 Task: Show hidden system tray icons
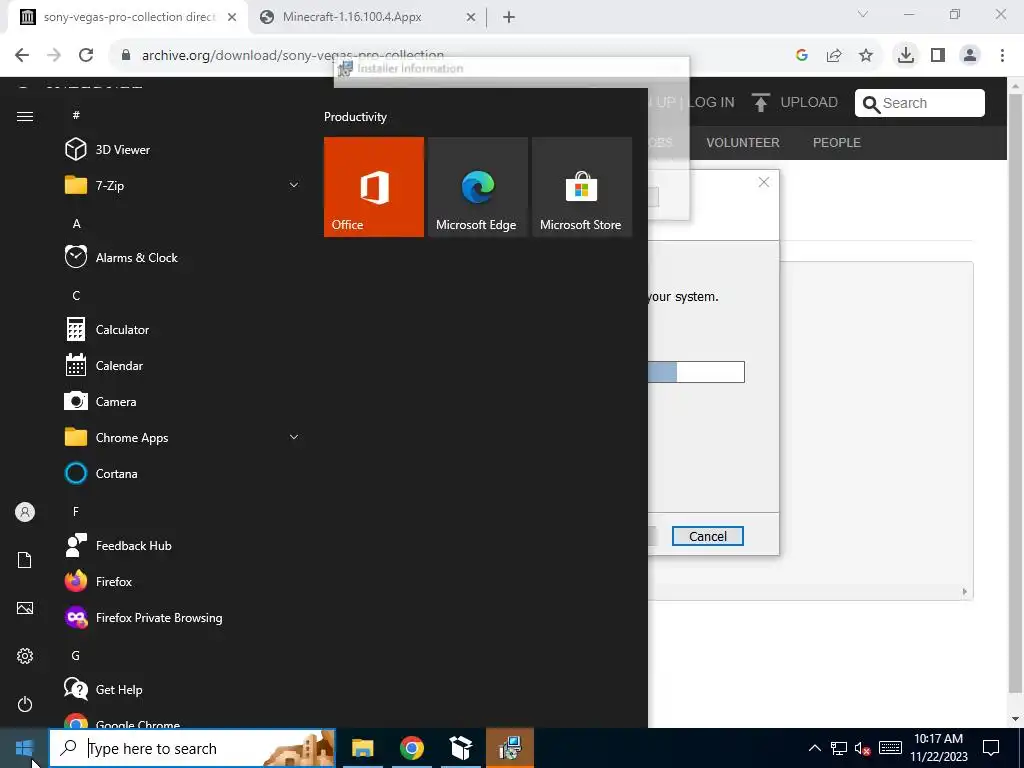click(x=814, y=748)
